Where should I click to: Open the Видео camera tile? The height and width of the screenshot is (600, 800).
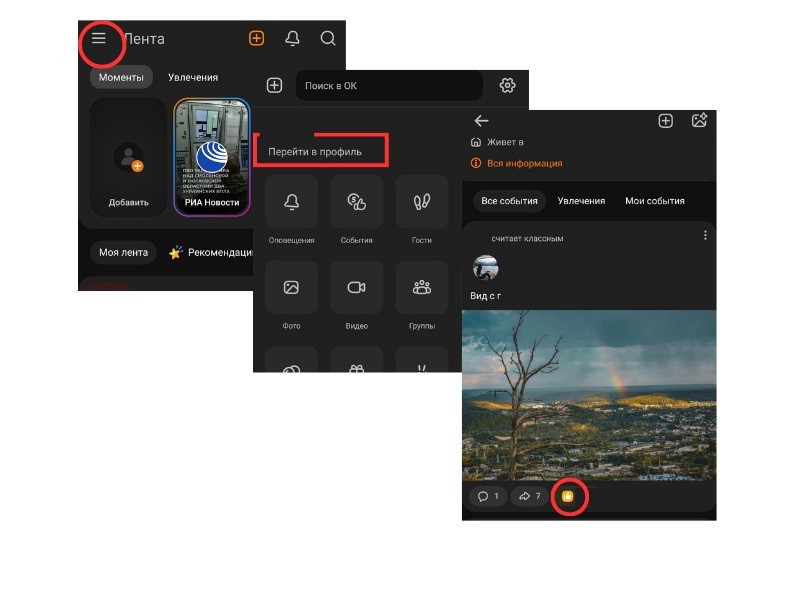click(356, 288)
